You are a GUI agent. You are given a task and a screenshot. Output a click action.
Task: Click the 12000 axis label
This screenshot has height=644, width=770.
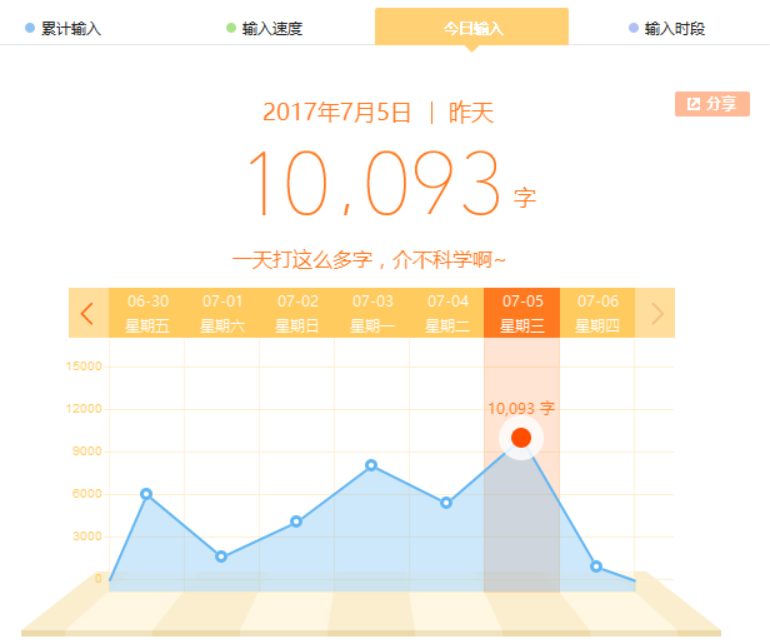click(x=84, y=409)
